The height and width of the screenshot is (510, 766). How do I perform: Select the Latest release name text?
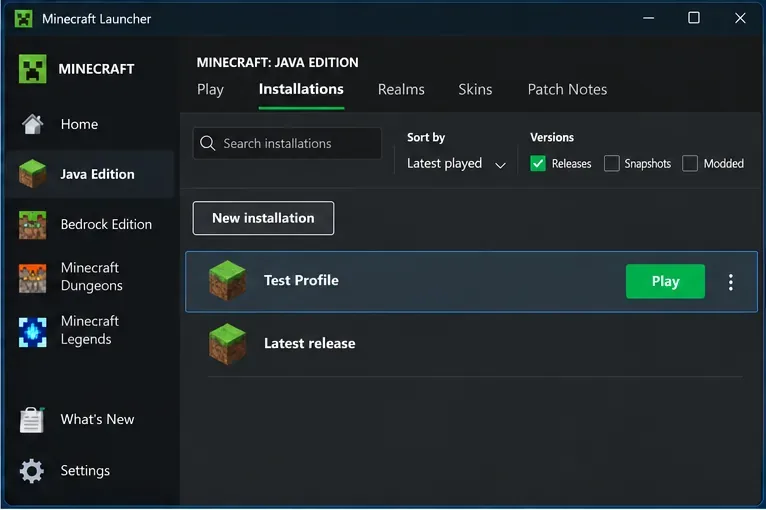(309, 343)
